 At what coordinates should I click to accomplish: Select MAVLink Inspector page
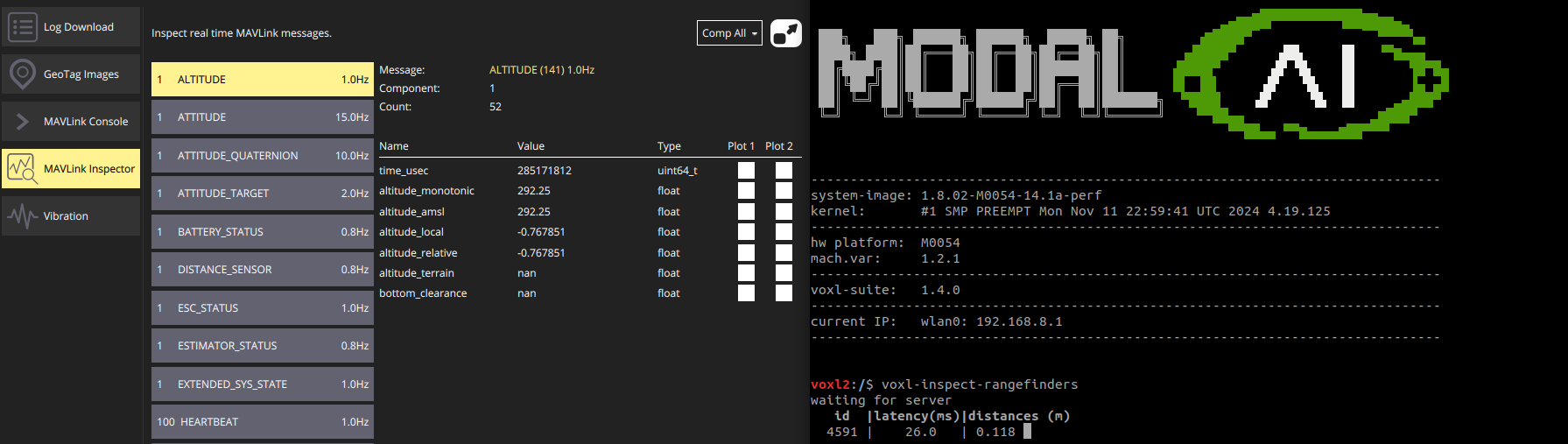click(71, 168)
